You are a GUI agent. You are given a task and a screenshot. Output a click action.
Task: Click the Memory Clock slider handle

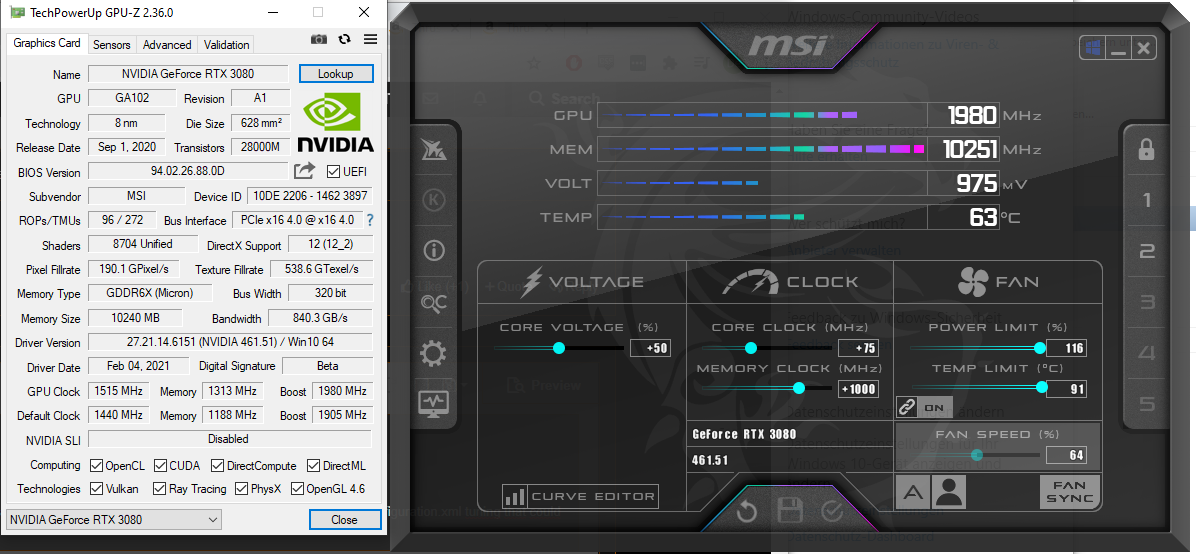[799, 388]
